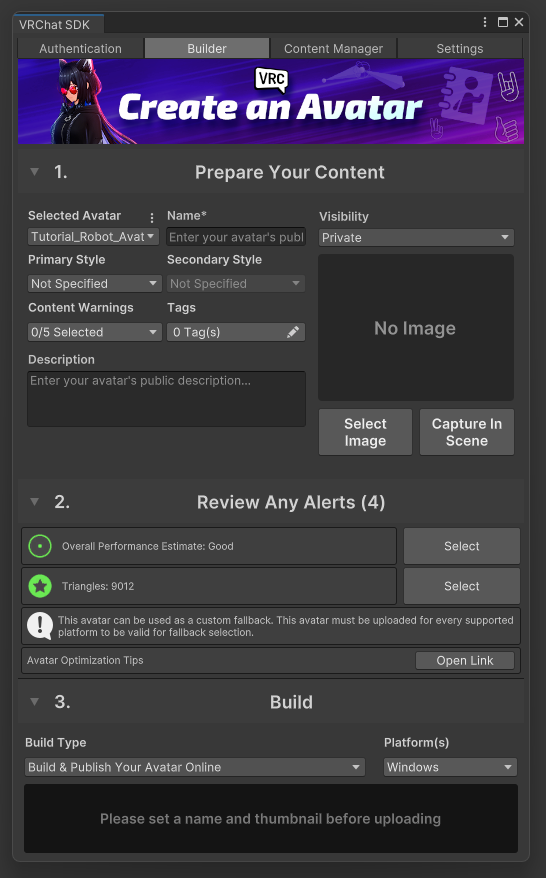Click the Overall Performance Estimate: Good text
This screenshot has width=546, height=878.
148,546
